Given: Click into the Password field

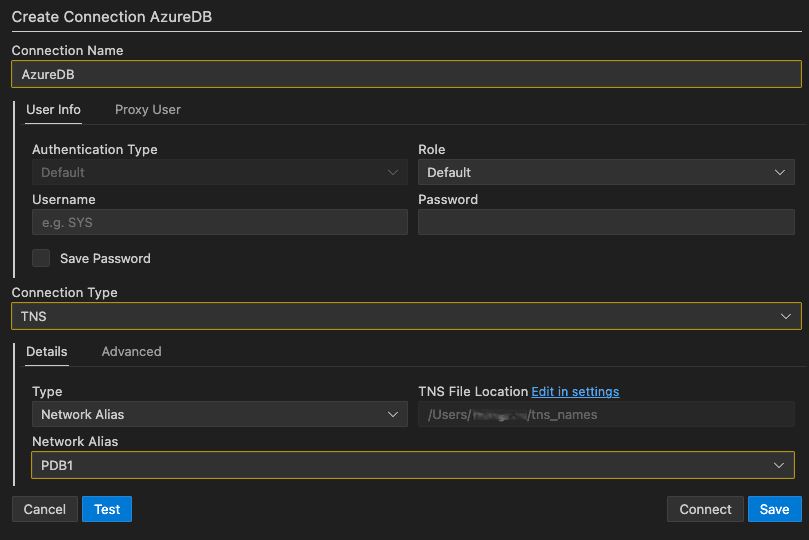Looking at the screenshot, I should (x=605, y=222).
